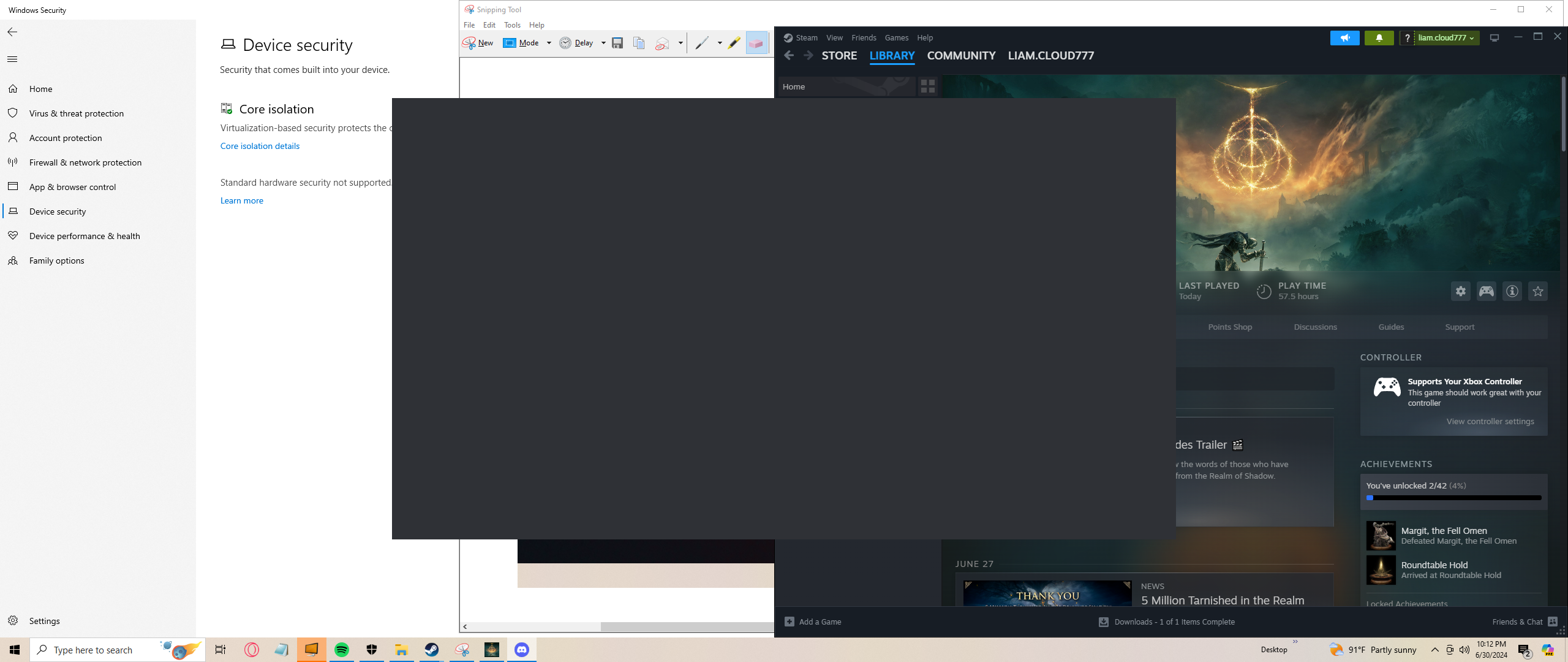This screenshot has height=662, width=1568.
Task: Open the Snipping Tool Tools menu
Action: click(512, 25)
